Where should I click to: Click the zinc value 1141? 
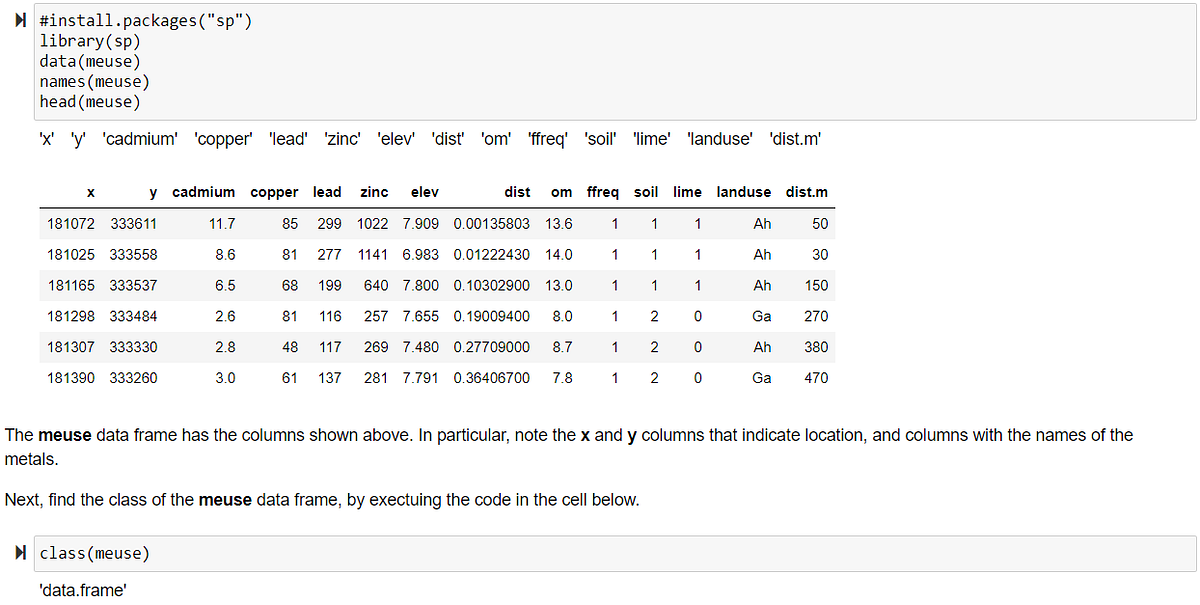371,255
